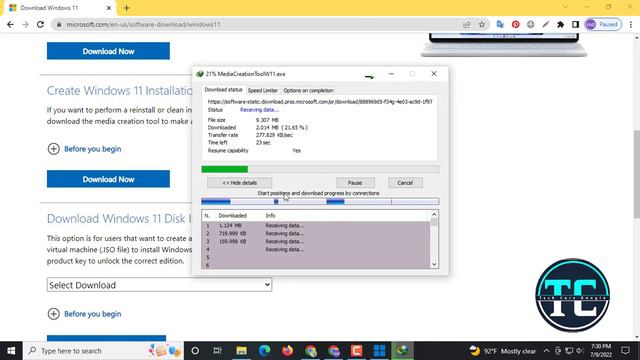Open a new browser tab with plus icon
This screenshot has width=640, height=360.
tap(127, 8)
